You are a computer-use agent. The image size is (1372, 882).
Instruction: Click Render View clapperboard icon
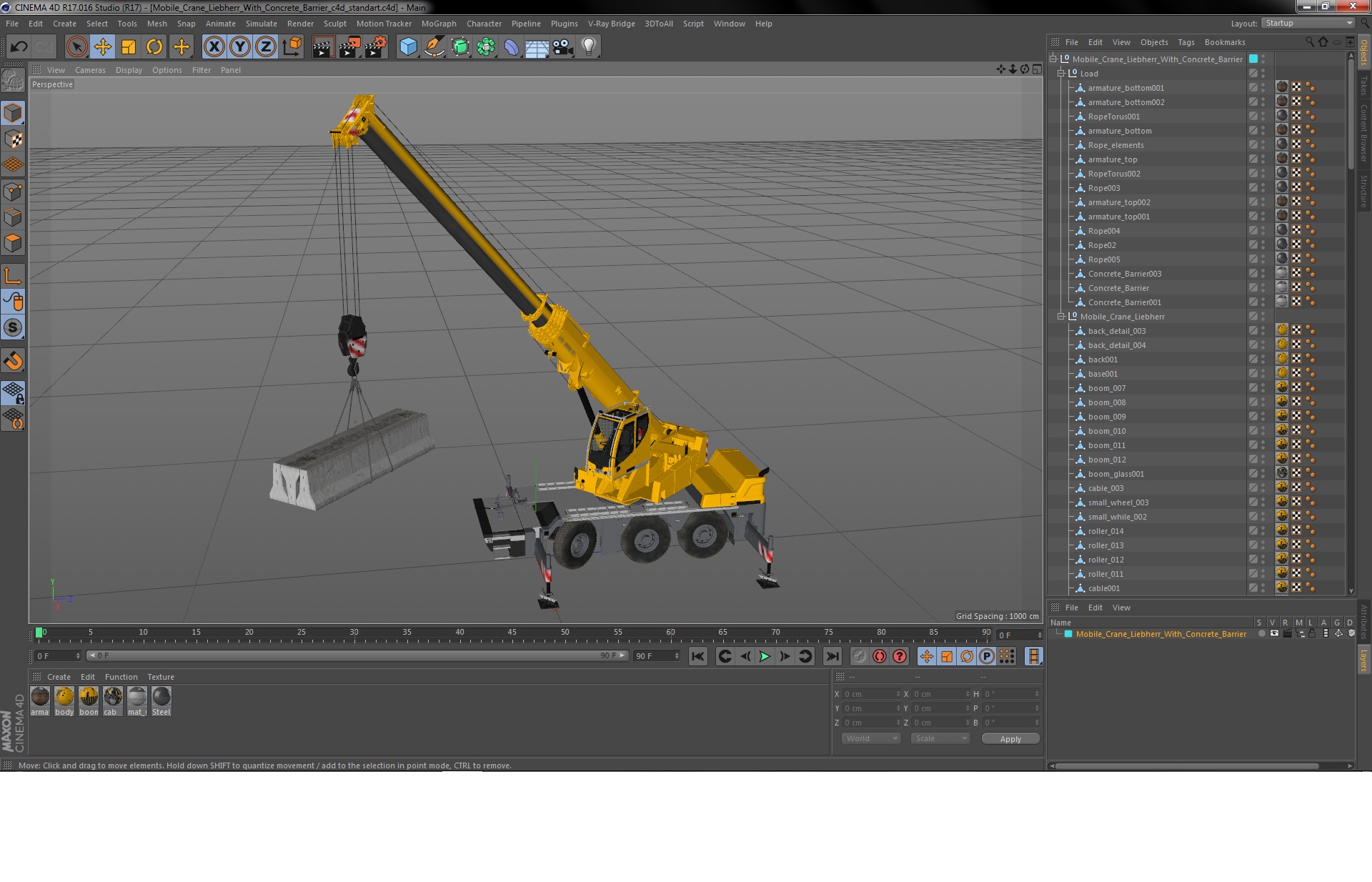323,47
